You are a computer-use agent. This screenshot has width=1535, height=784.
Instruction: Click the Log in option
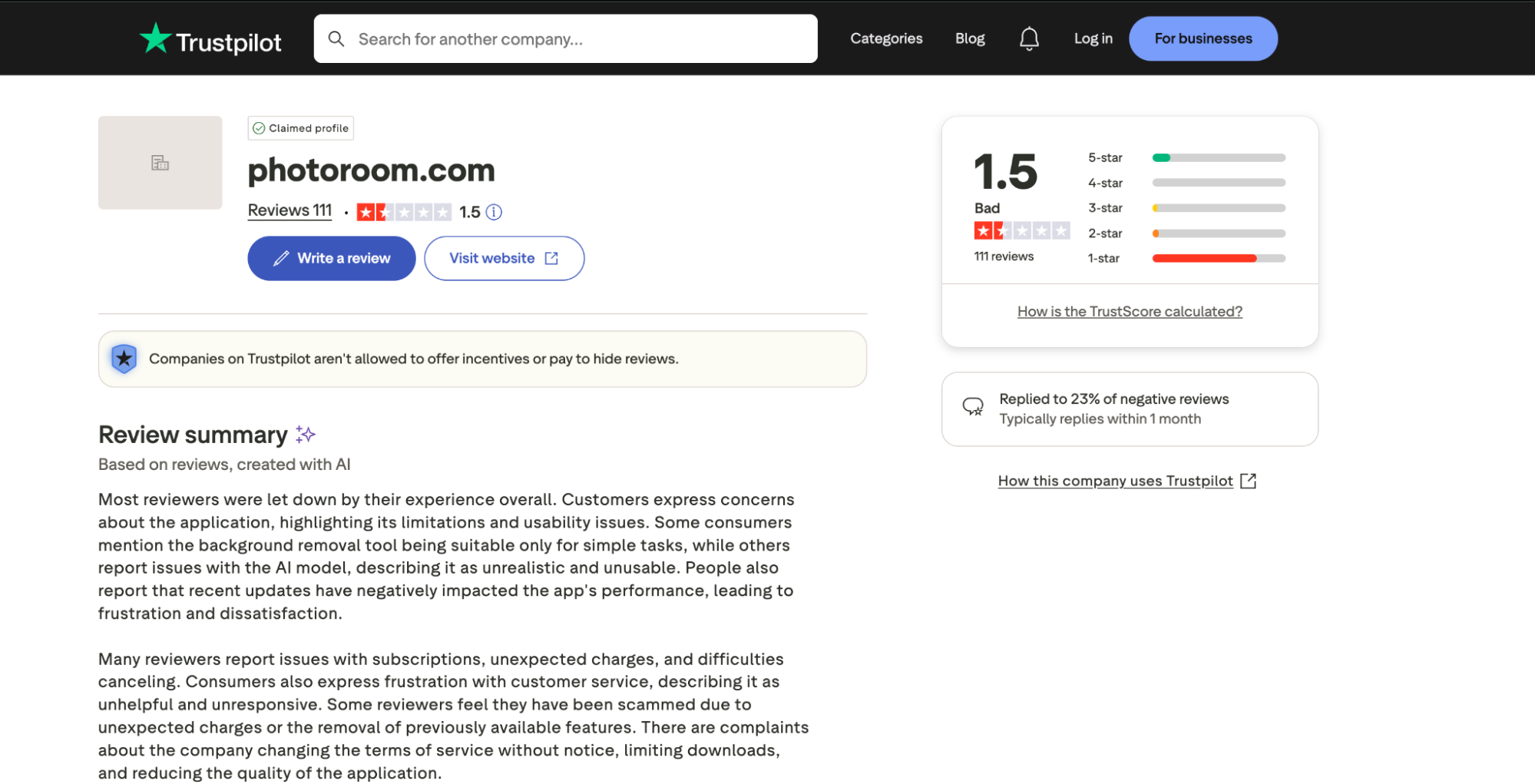1093,38
